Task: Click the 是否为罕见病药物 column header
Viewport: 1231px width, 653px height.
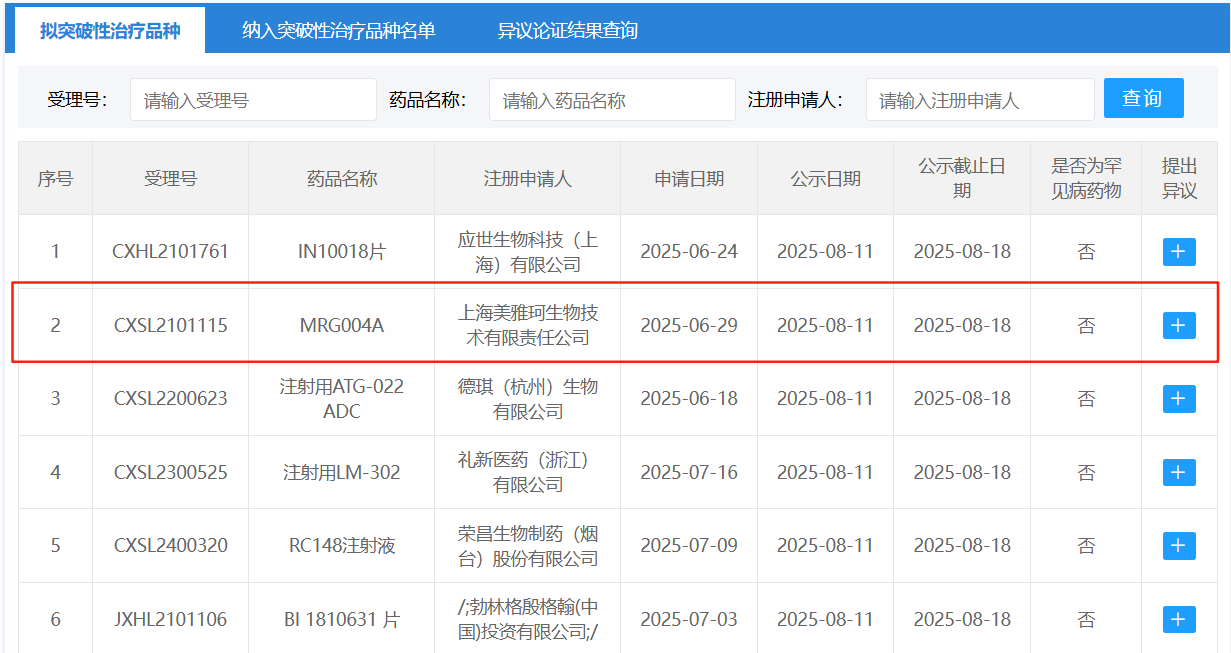Action: pyautogui.click(x=1086, y=179)
